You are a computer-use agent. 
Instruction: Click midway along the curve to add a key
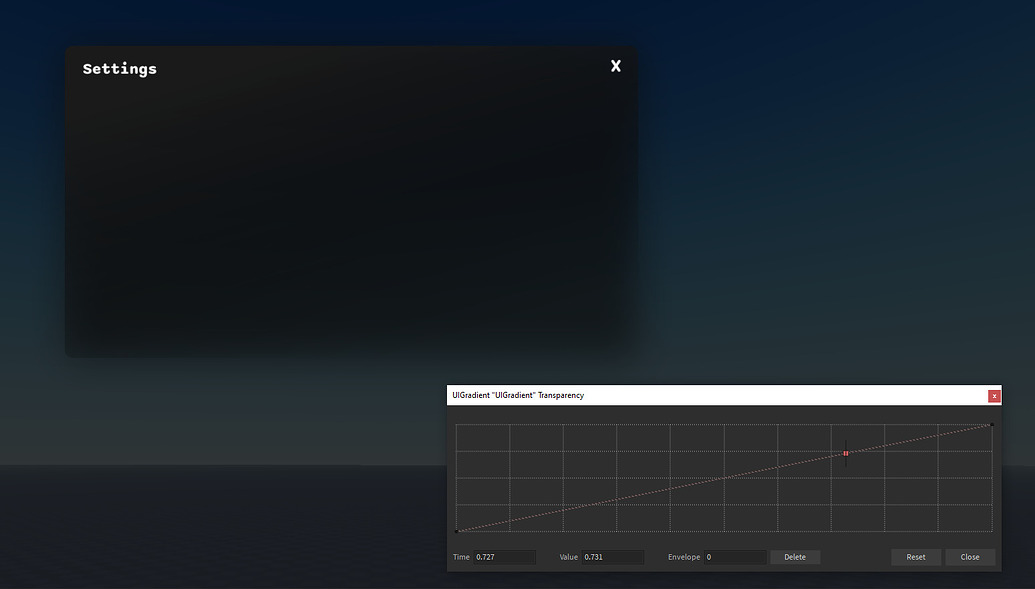723,478
